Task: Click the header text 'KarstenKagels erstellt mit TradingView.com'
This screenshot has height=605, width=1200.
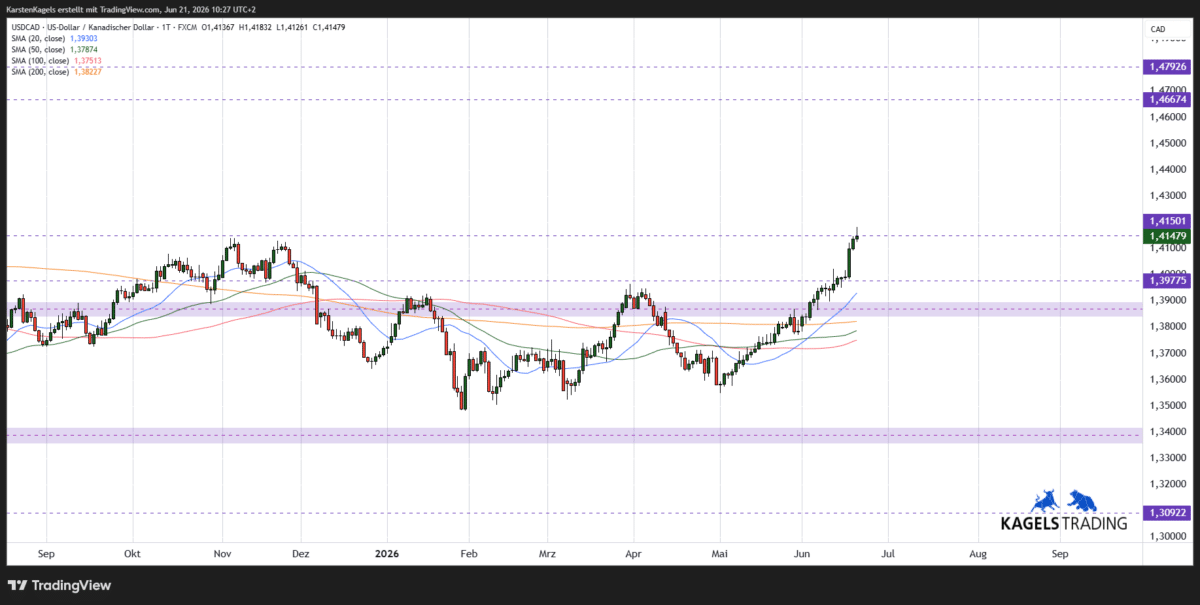Action: click(x=83, y=9)
